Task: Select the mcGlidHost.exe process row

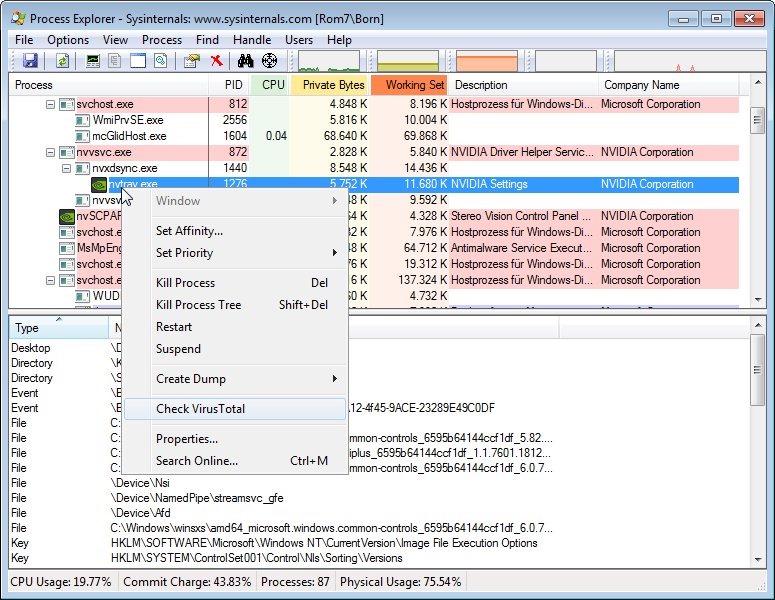Action: 374,136
